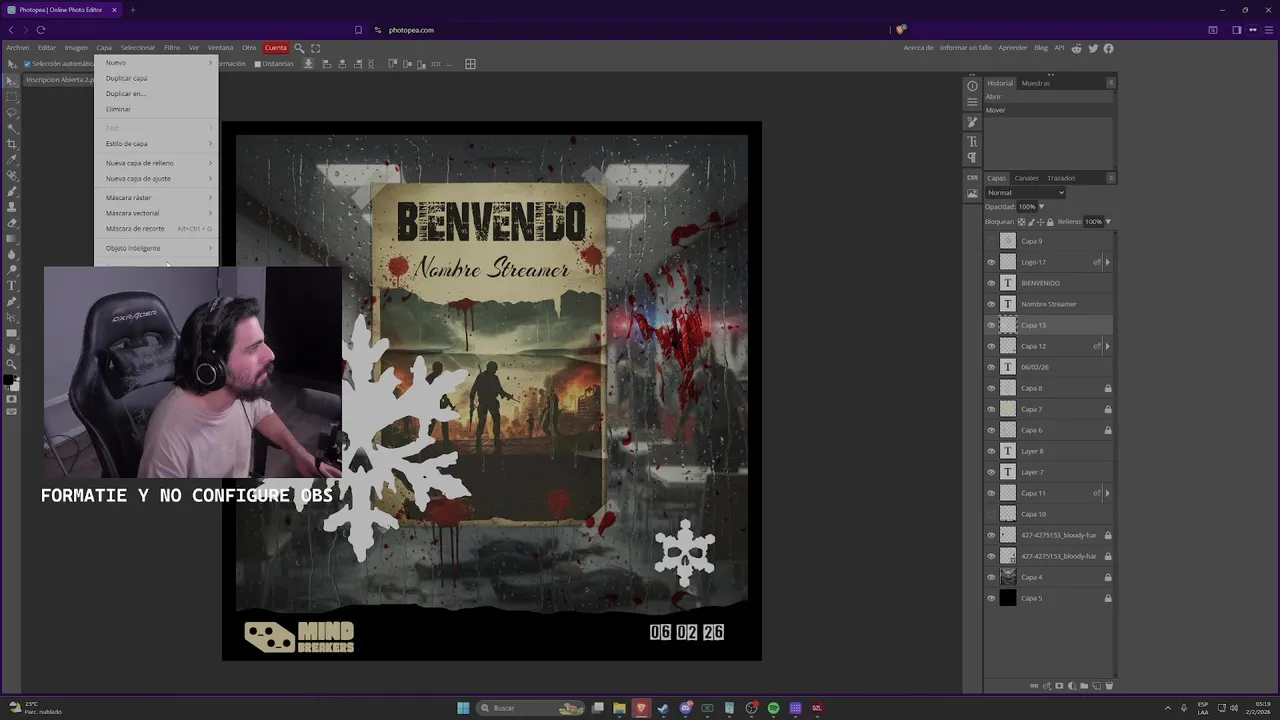Viewport: 1280px width, 720px height.
Task: Select the Pen tool
Action: [x=12, y=301]
